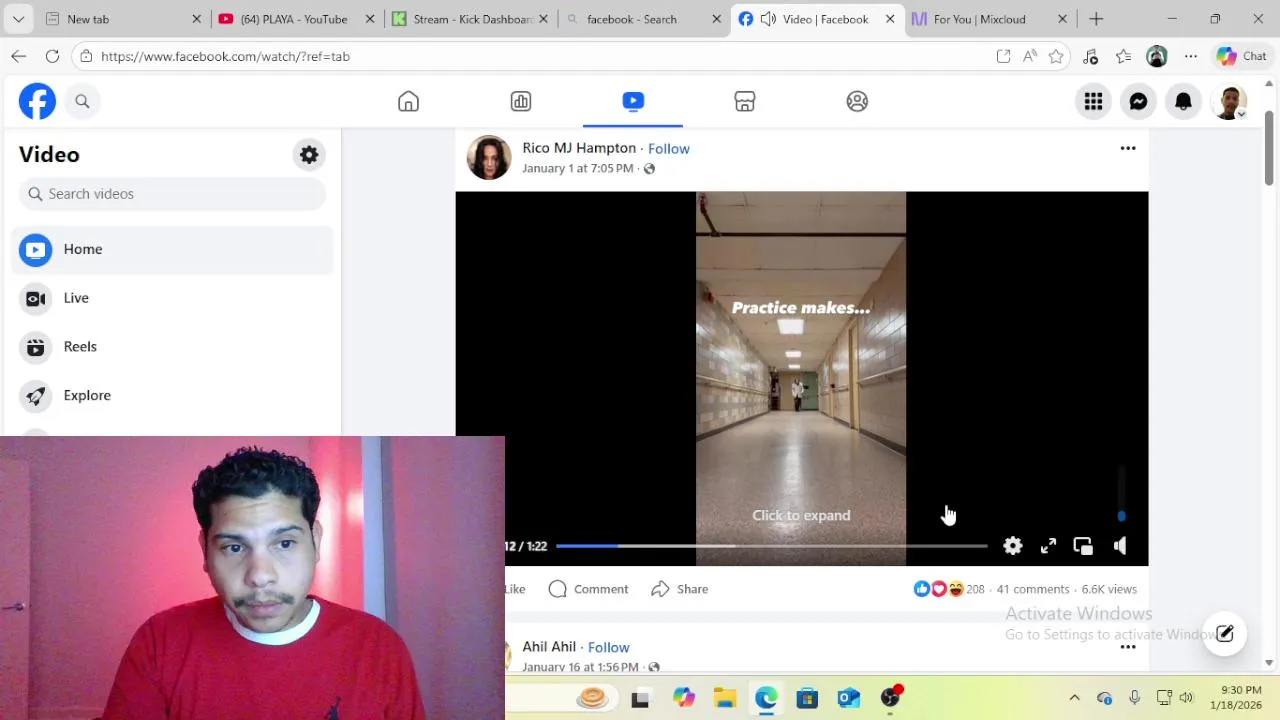
Task: Open Rico MJ Hampton profile name link
Action: 579,148
